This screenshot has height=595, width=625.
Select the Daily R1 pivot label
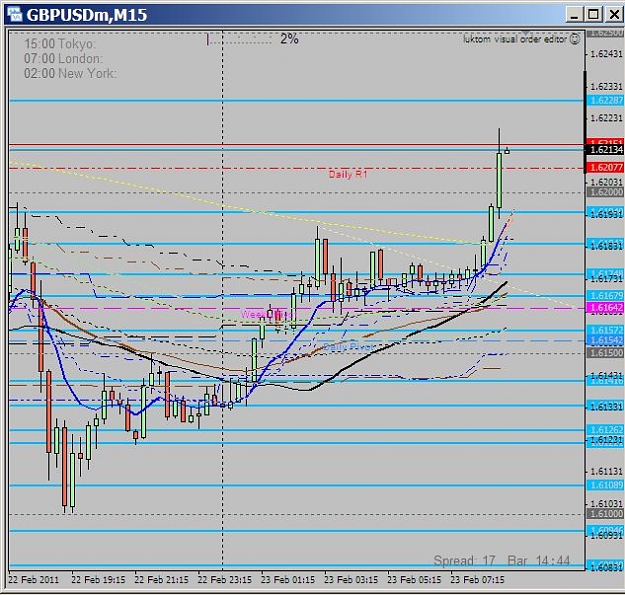tap(348, 174)
